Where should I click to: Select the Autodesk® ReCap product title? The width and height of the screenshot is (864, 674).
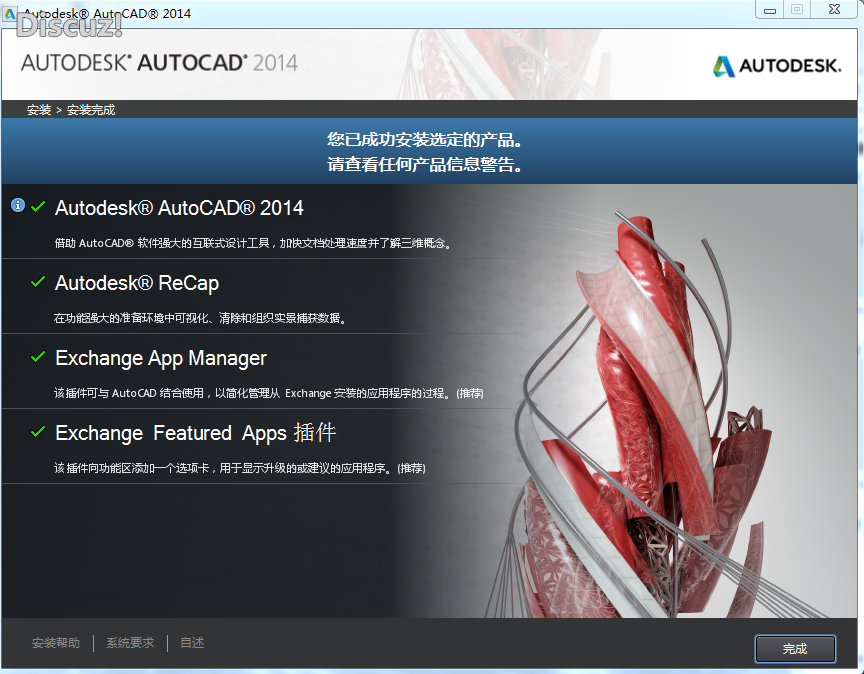click(137, 283)
